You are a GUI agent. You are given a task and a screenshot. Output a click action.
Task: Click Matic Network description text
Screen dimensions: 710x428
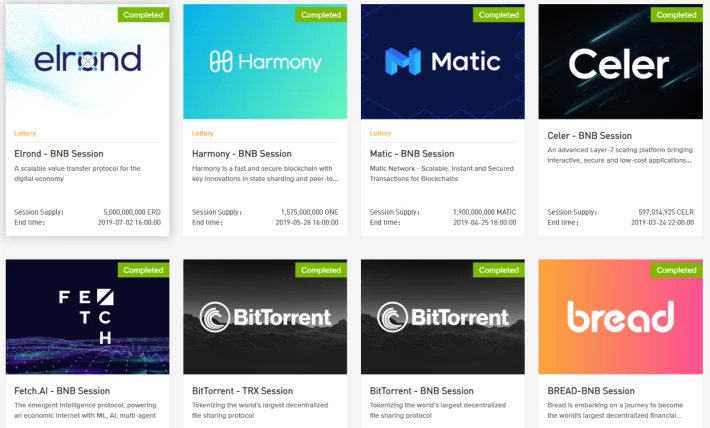pos(441,173)
